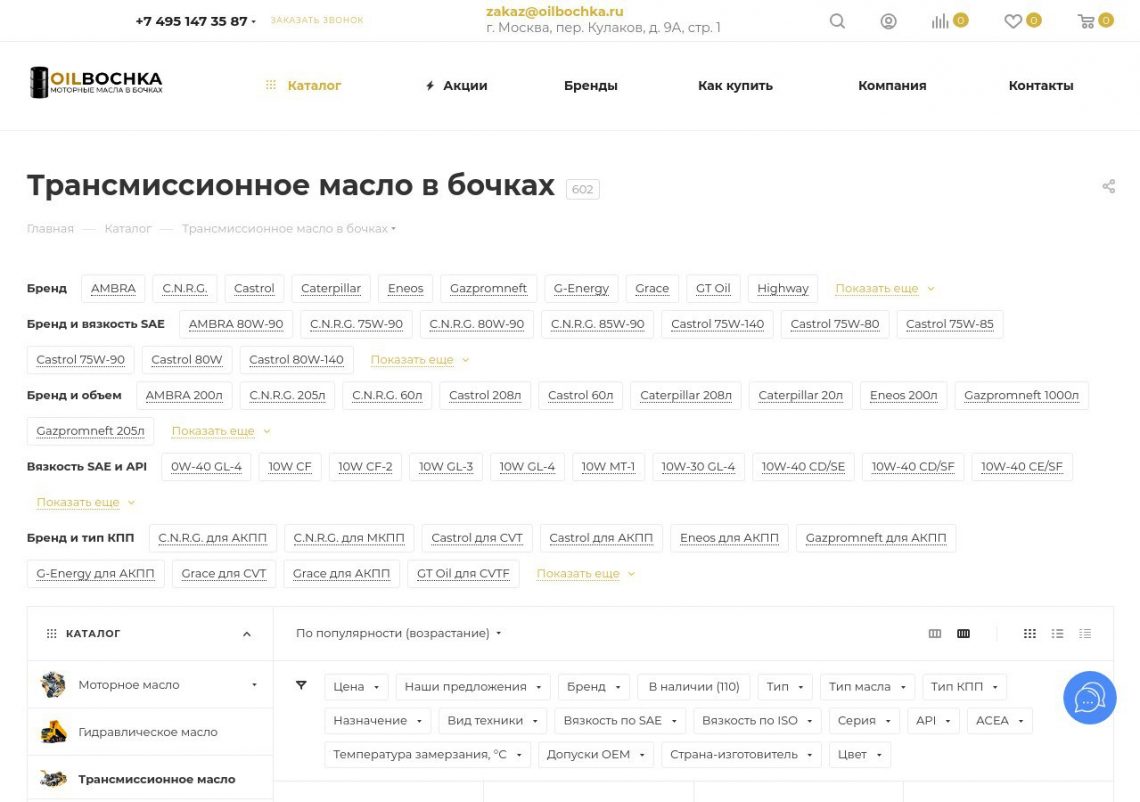Open the site search magnifier
The width and height of the screenshot is (1140, 802).
(837, 20)
